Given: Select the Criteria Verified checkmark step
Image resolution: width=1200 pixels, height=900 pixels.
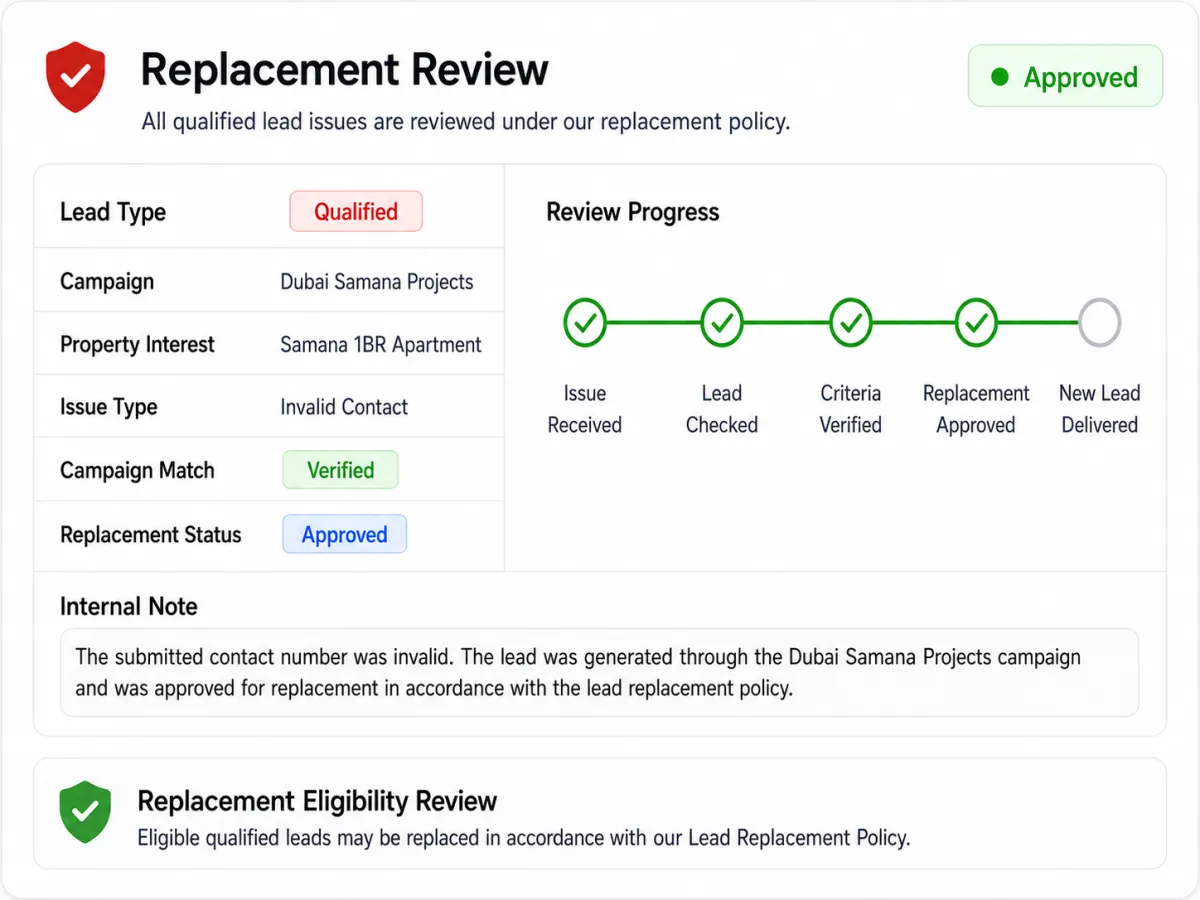Looking at the screenshot, I should (850, 323).
